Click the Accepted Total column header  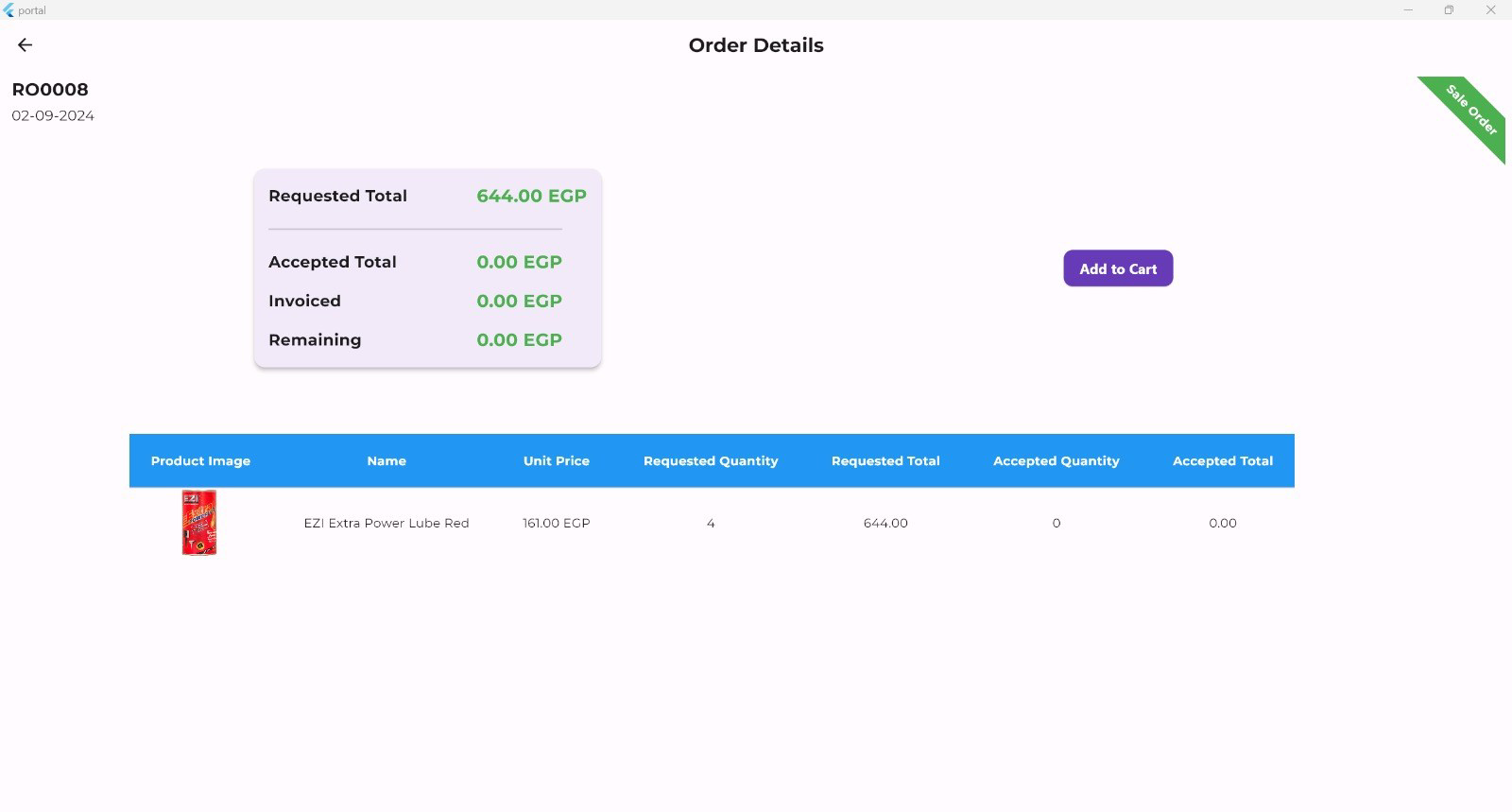point(1223,461)
